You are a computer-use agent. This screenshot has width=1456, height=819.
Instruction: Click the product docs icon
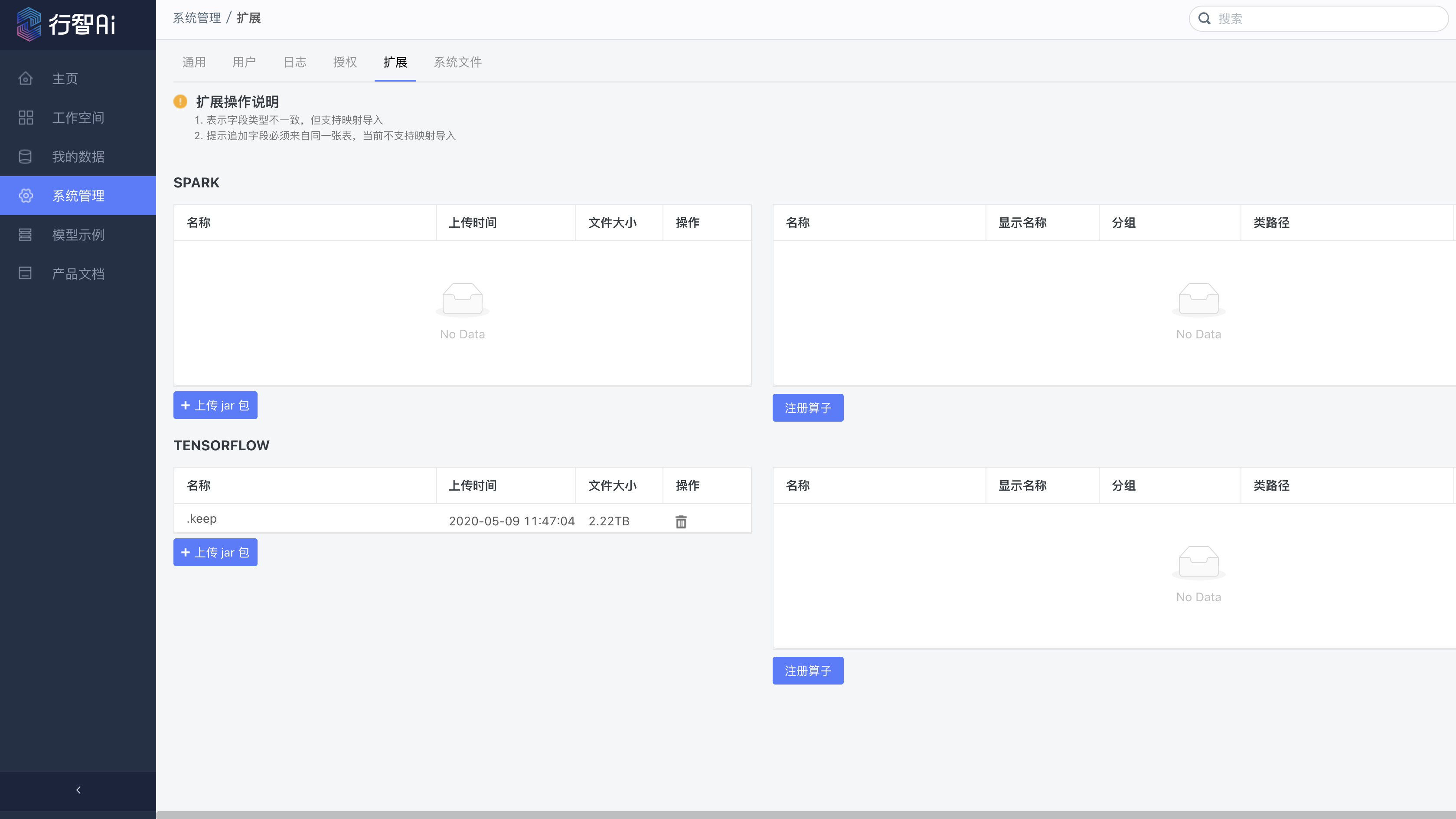click(x=26, y=273)
